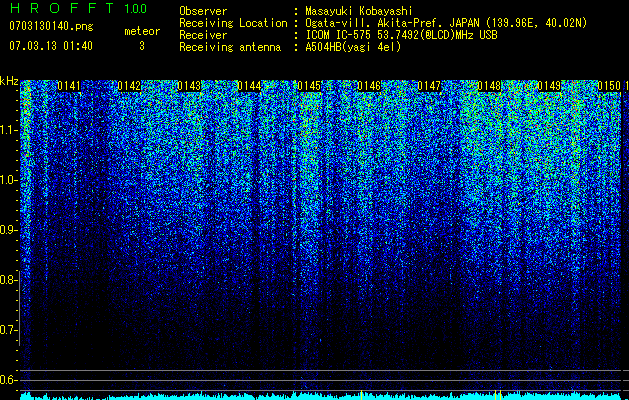Click the Receiving Location label
Image resolution: width=629 pixels, height=400 pixels.
pyautogui.click(x=233, y=23)
